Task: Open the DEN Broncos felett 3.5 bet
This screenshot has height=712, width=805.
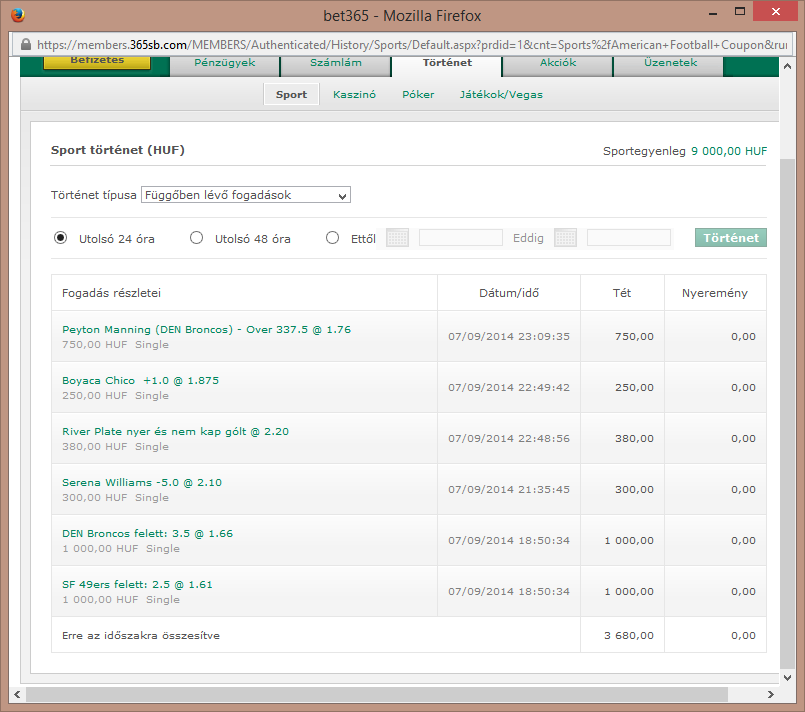Action: click(147, 533)
